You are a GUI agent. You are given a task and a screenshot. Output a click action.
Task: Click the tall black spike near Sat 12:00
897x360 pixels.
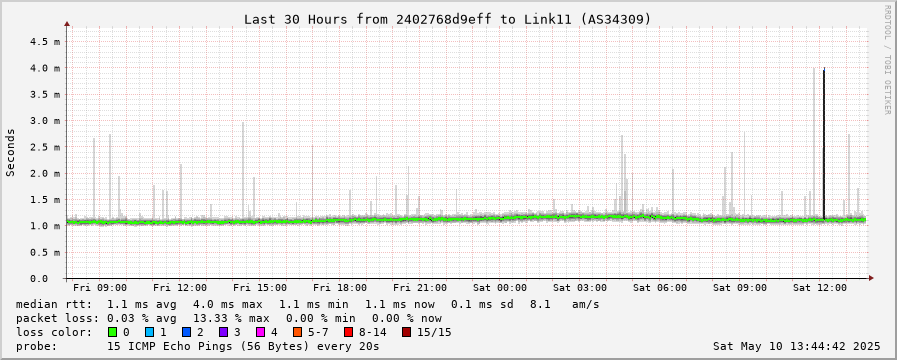[824, 143]
